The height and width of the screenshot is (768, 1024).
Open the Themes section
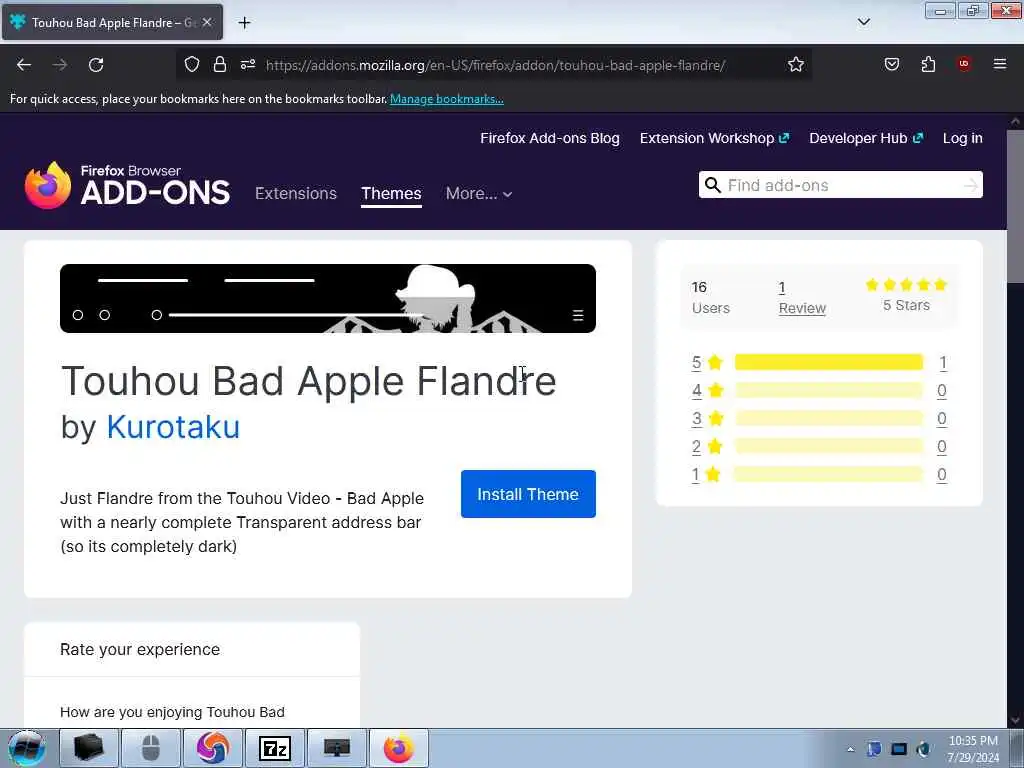(x=391, y=193)
